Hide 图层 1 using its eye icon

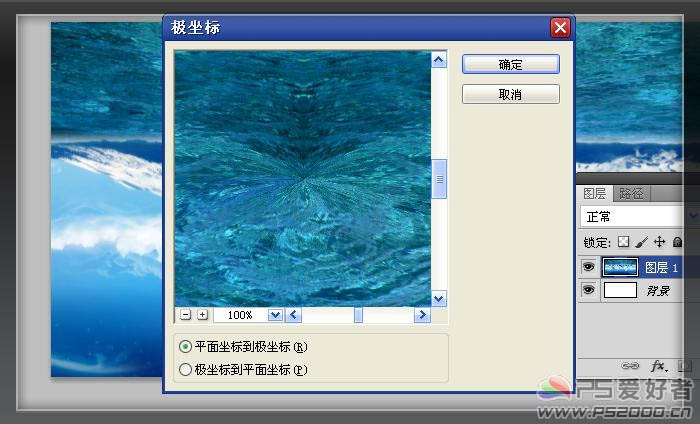[x=588, y=267]
